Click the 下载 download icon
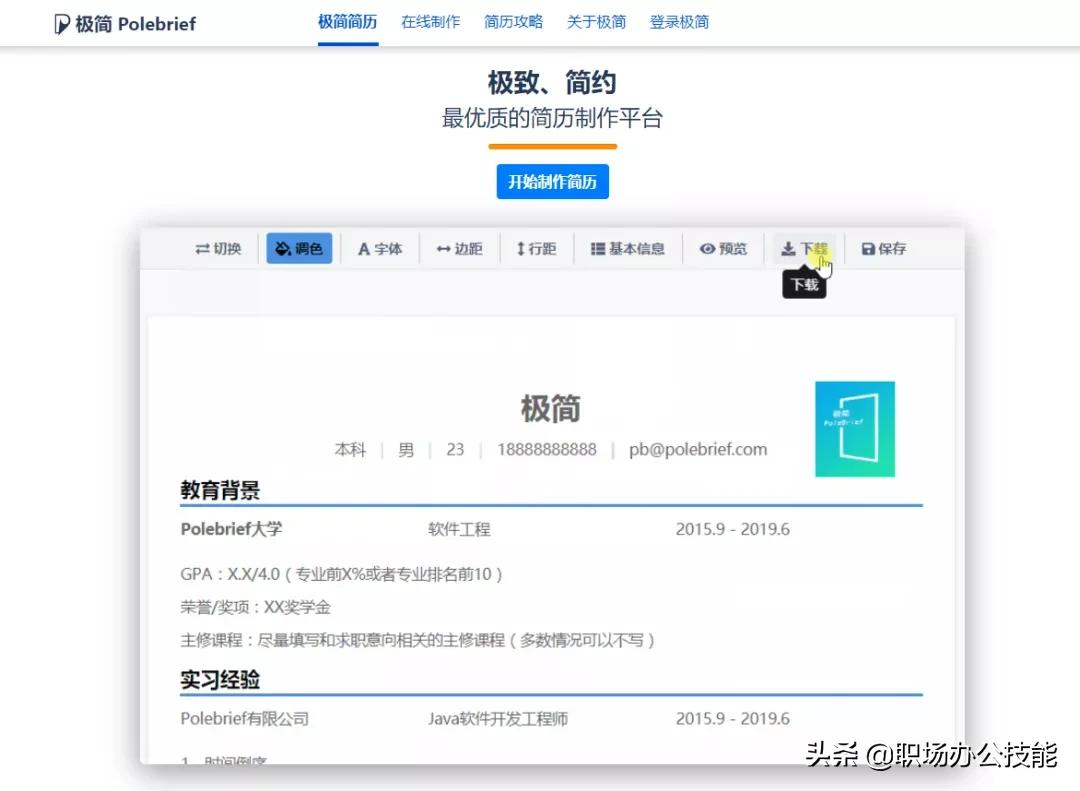1080x791 pixels. click(x=805, y=248)
